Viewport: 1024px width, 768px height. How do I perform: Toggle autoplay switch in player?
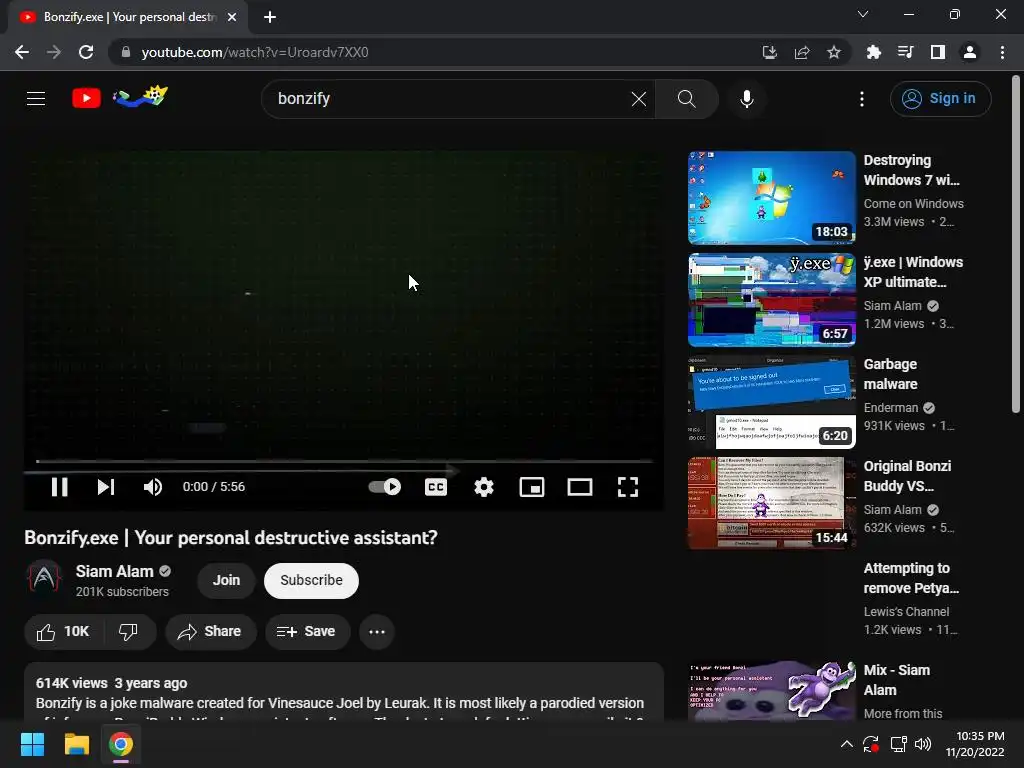tap(385, 487)
